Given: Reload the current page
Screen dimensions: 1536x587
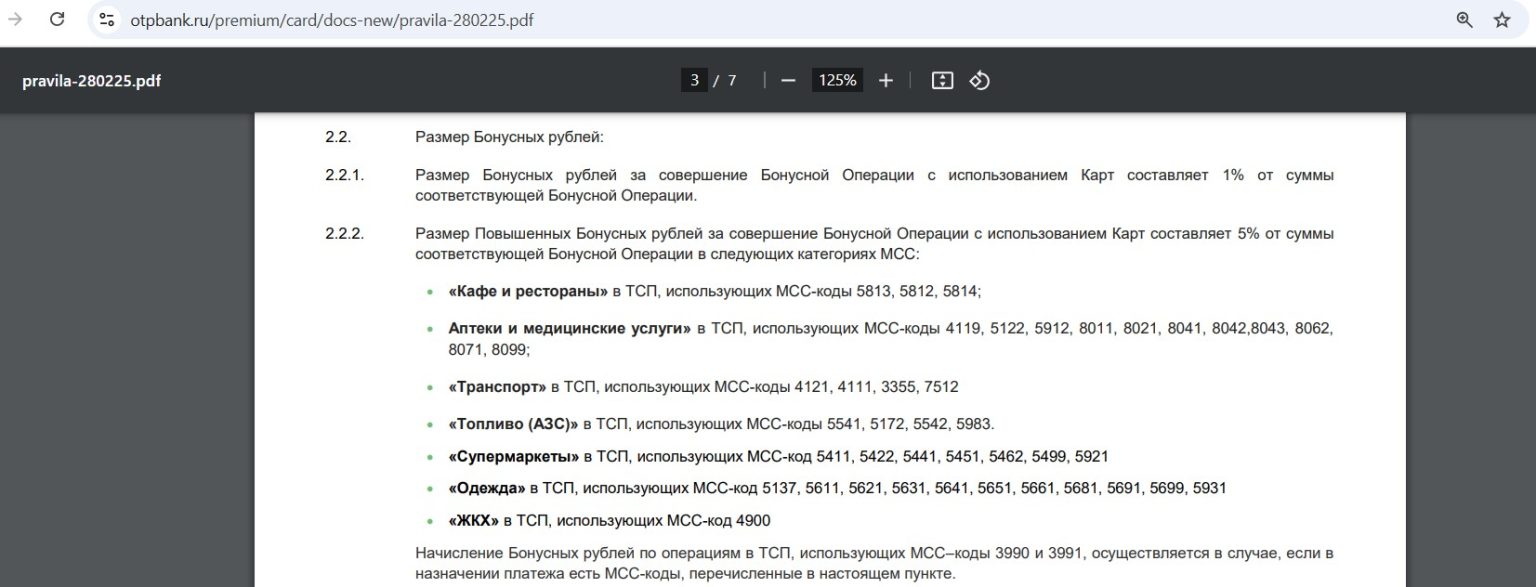Looking at the screenshot, I should coord(57,19).
